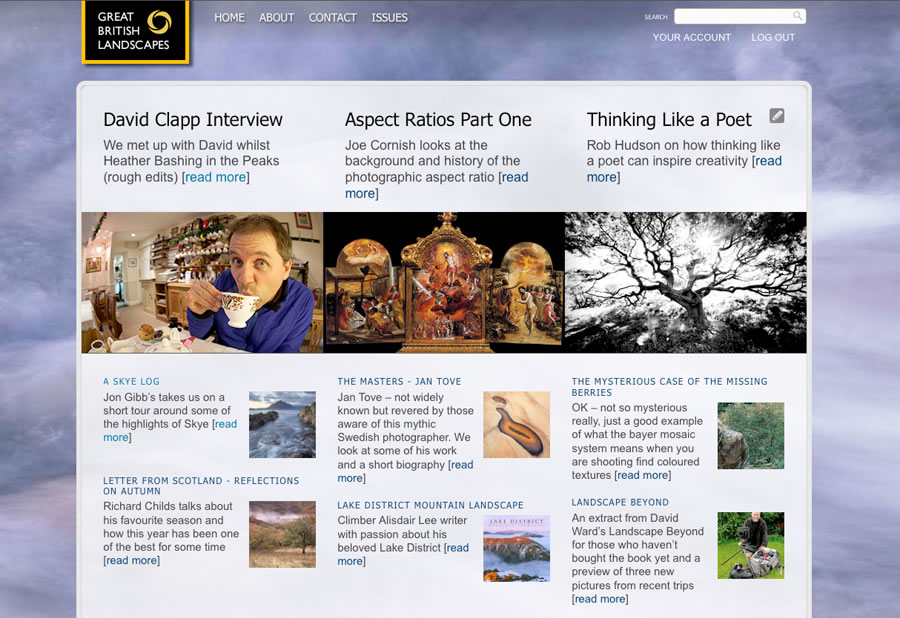Click the A SKYE LOG heading link
Image resolution: width=900 pixels, height=618 pixels.
click(131, 382)
